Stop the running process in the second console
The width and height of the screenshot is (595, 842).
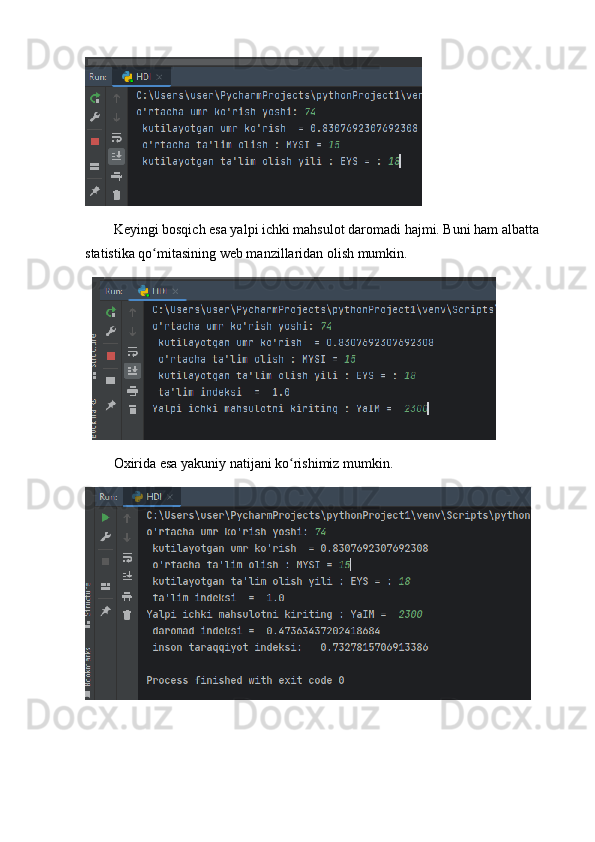(111, 356)
